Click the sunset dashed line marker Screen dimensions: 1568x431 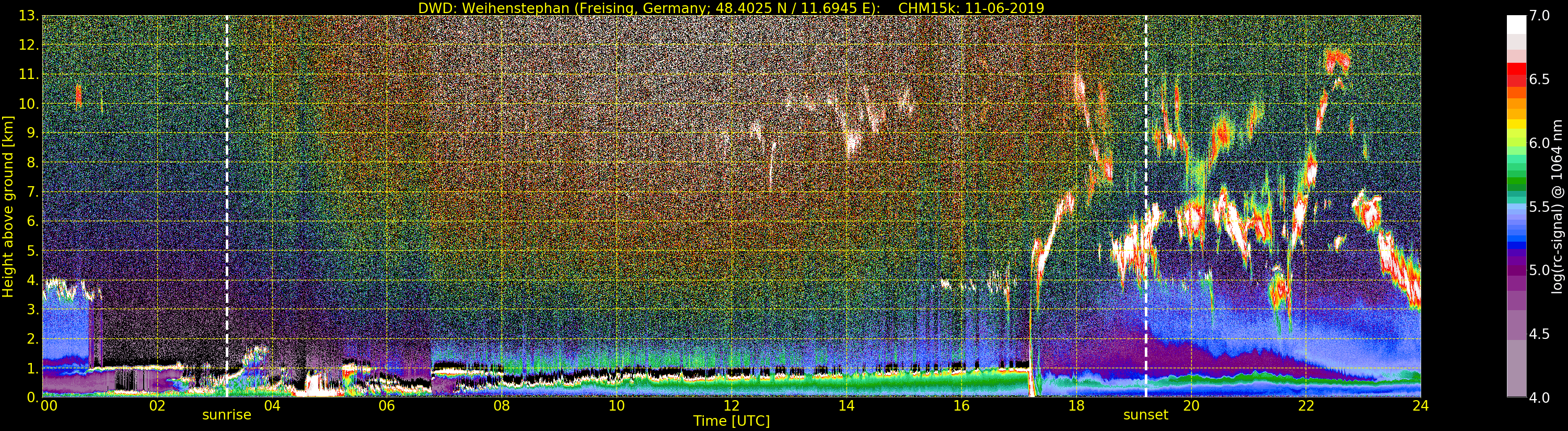tap(1146, 206)
